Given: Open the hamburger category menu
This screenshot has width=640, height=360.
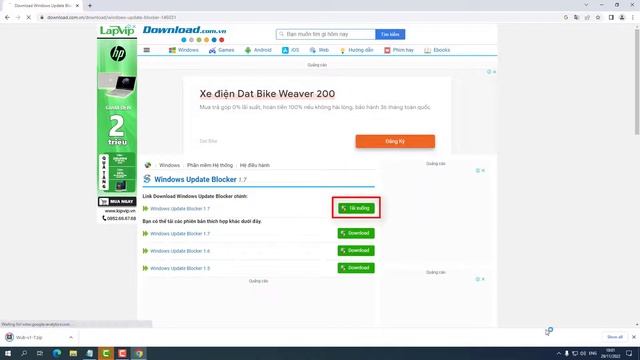Looking at the screenshot, I should tap(147, 50).
